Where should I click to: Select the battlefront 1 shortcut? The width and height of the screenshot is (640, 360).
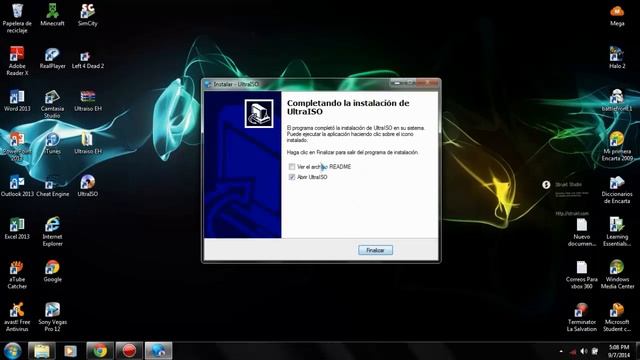[617, 100]
